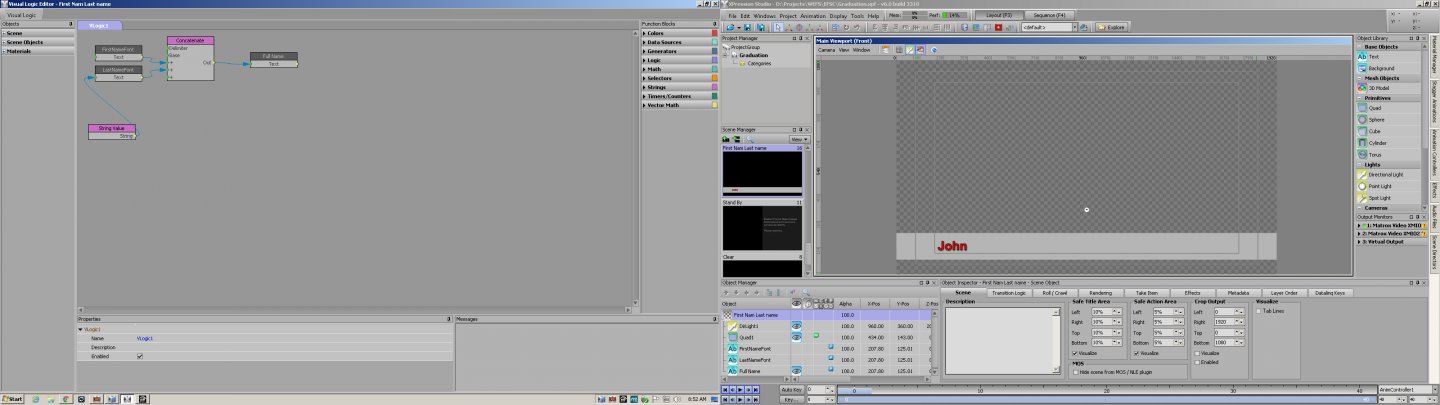Add a Text object from Object Library
This screenshot has height=405, width=1440.
pos(1362,57)
